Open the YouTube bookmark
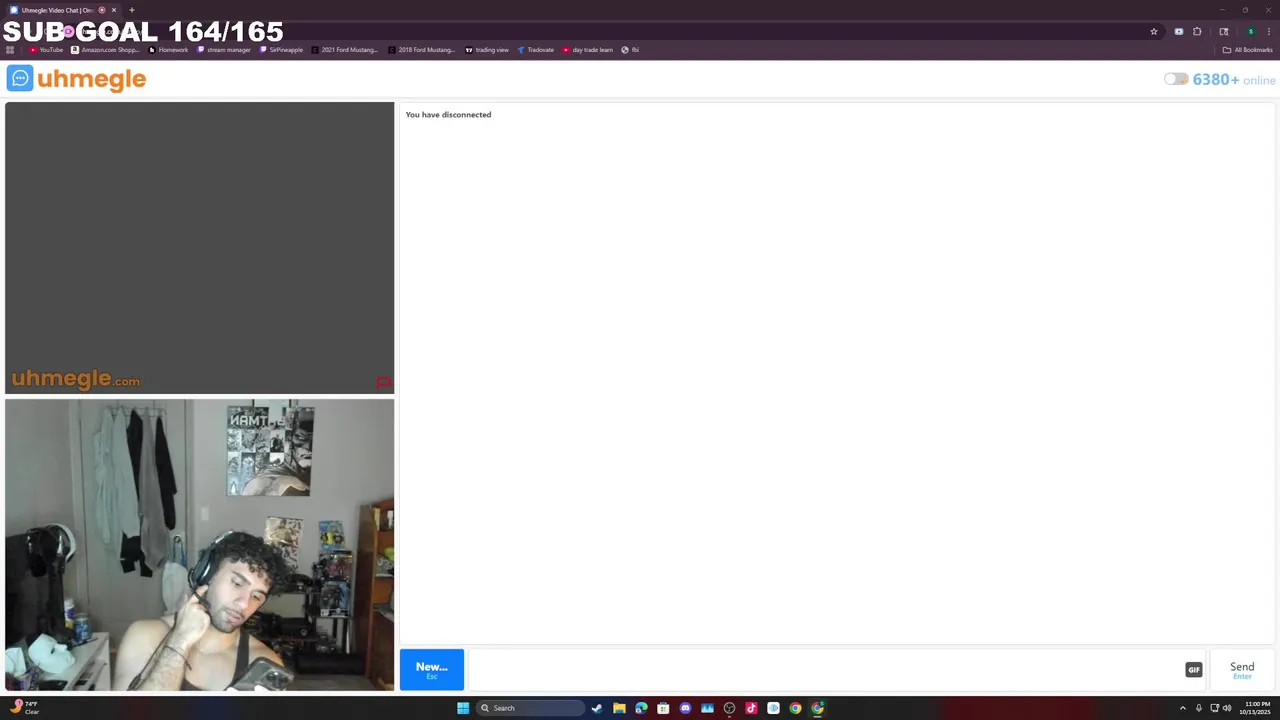 click(46, 50)
